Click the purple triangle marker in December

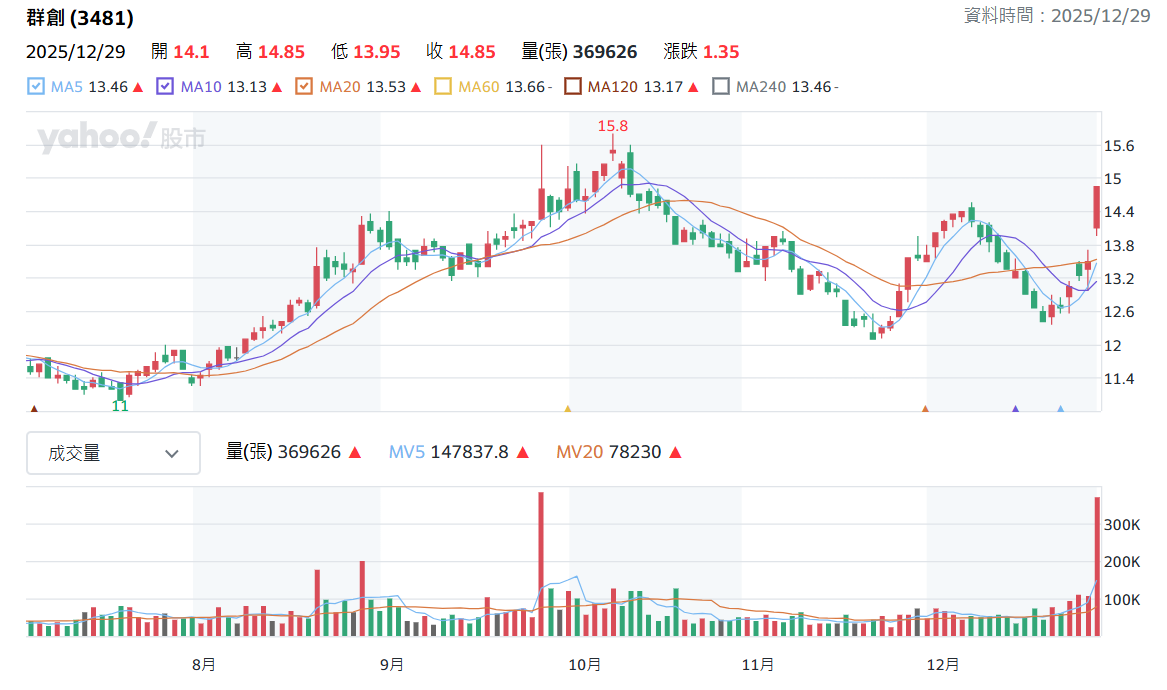(1015, 409)
